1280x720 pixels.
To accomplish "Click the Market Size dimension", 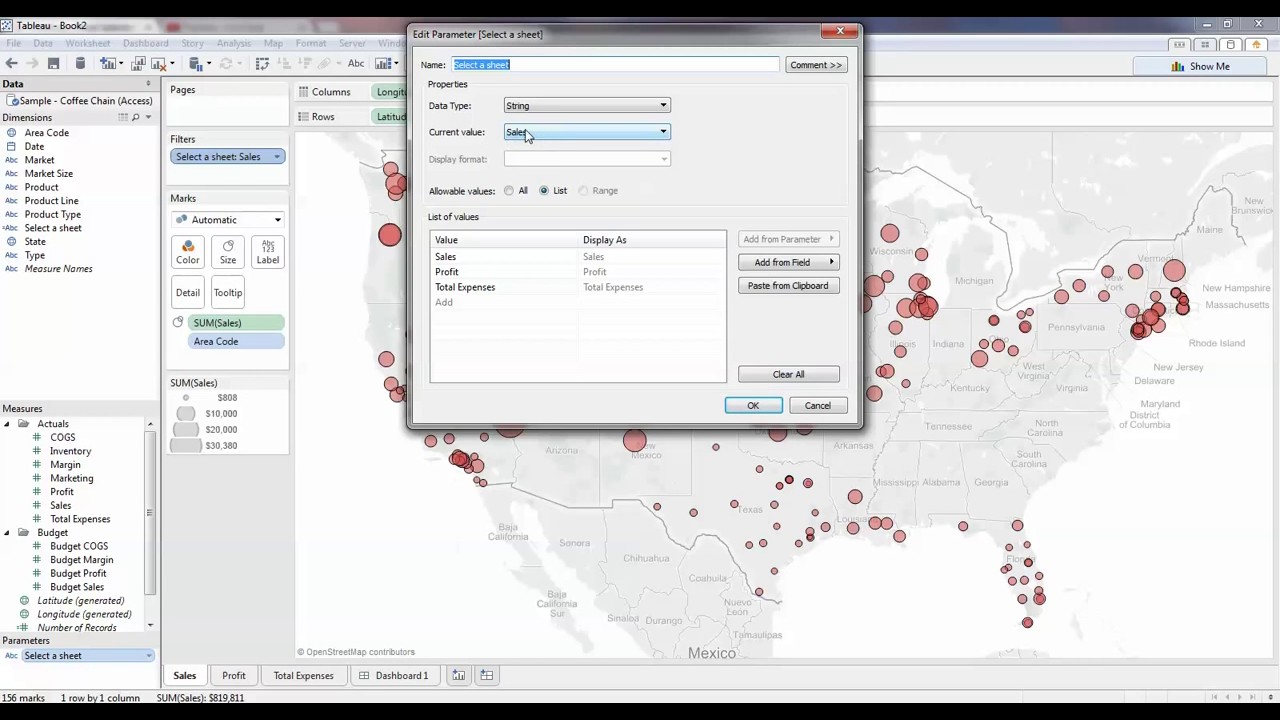I will pyautogui.click(x=48, y=174).
